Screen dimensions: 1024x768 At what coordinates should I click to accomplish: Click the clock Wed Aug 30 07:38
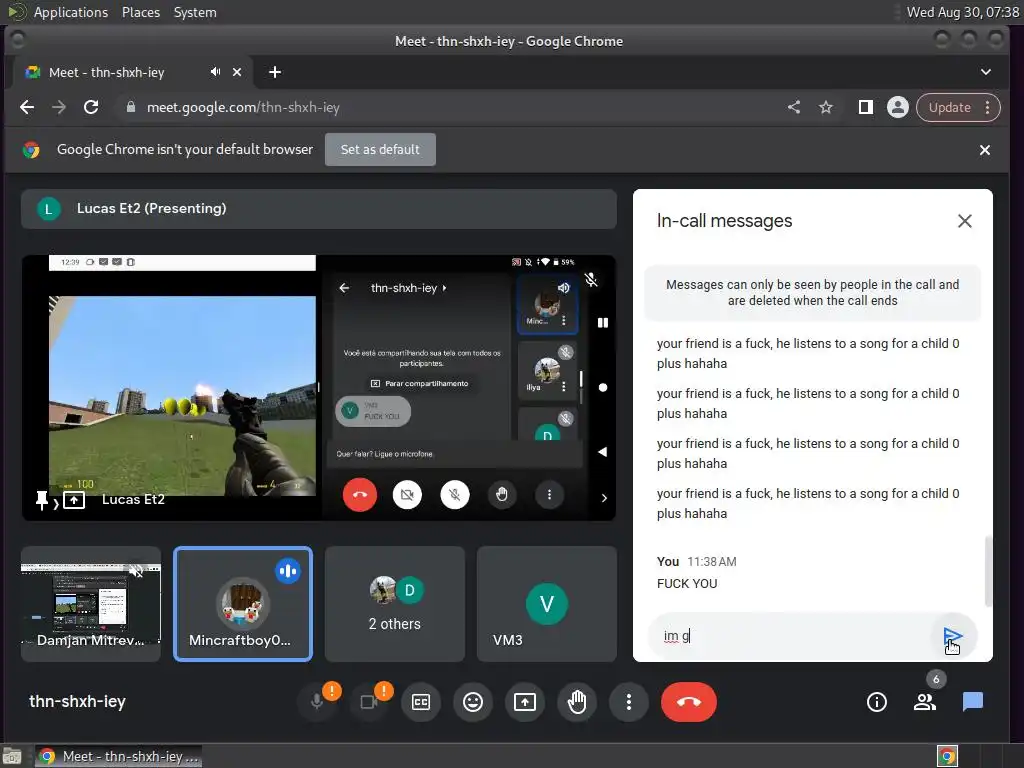coord(963,12)
